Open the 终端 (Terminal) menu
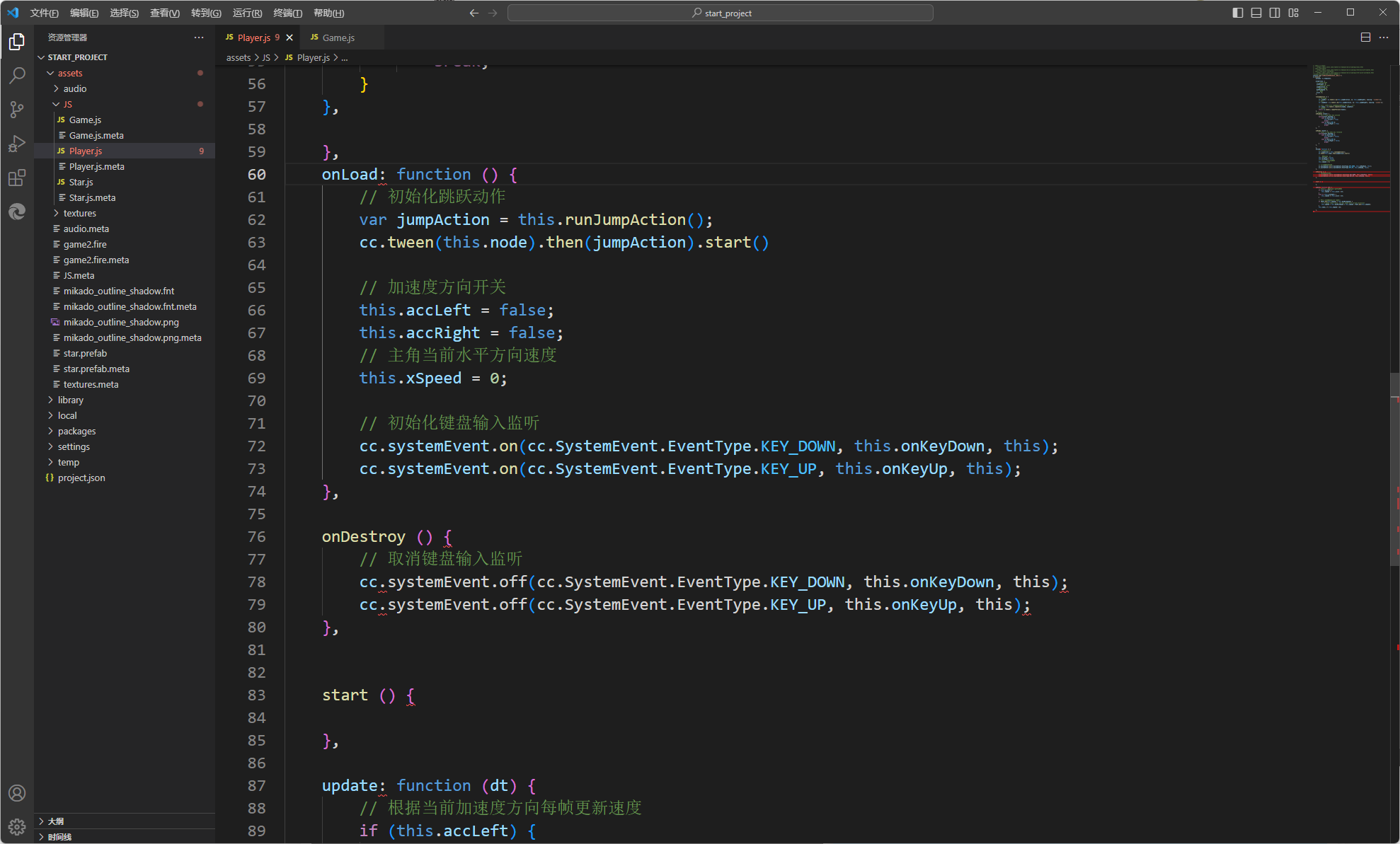 click(287, 13)
